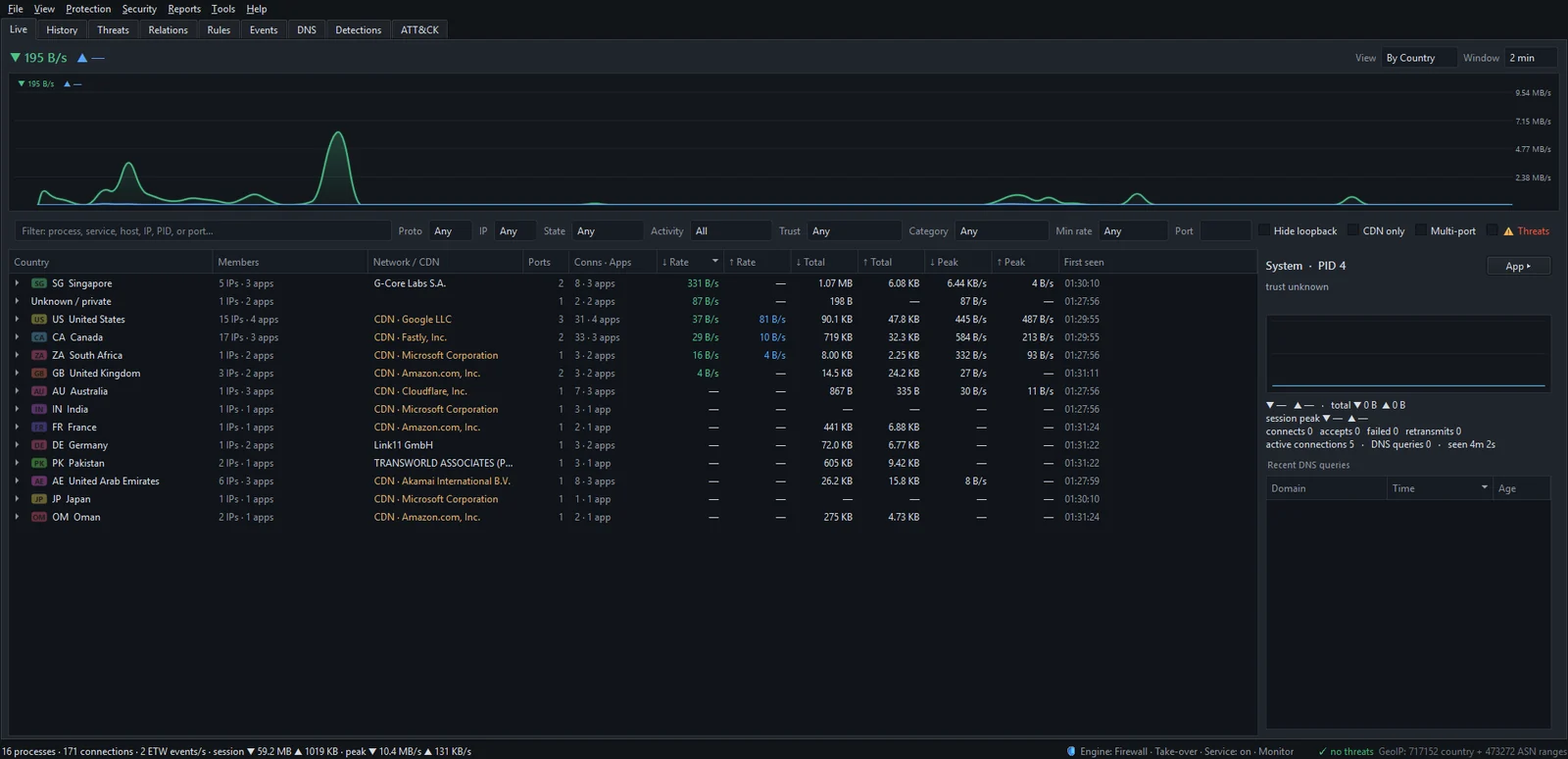1568x759 pixels.
Task: Click the CA Canada flag badge
Action: click(39, 337)
